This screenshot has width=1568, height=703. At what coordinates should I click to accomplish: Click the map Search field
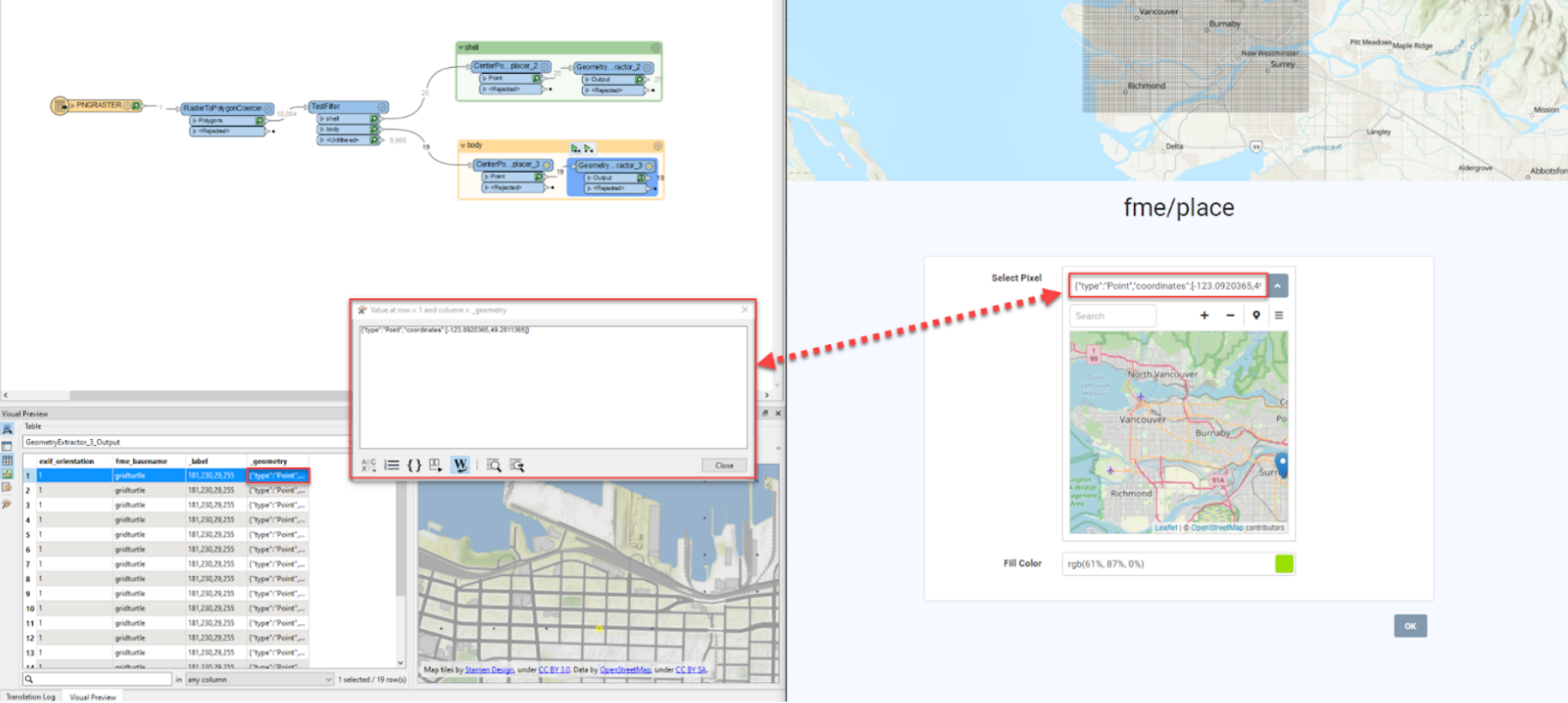(x=1113, y=315)
